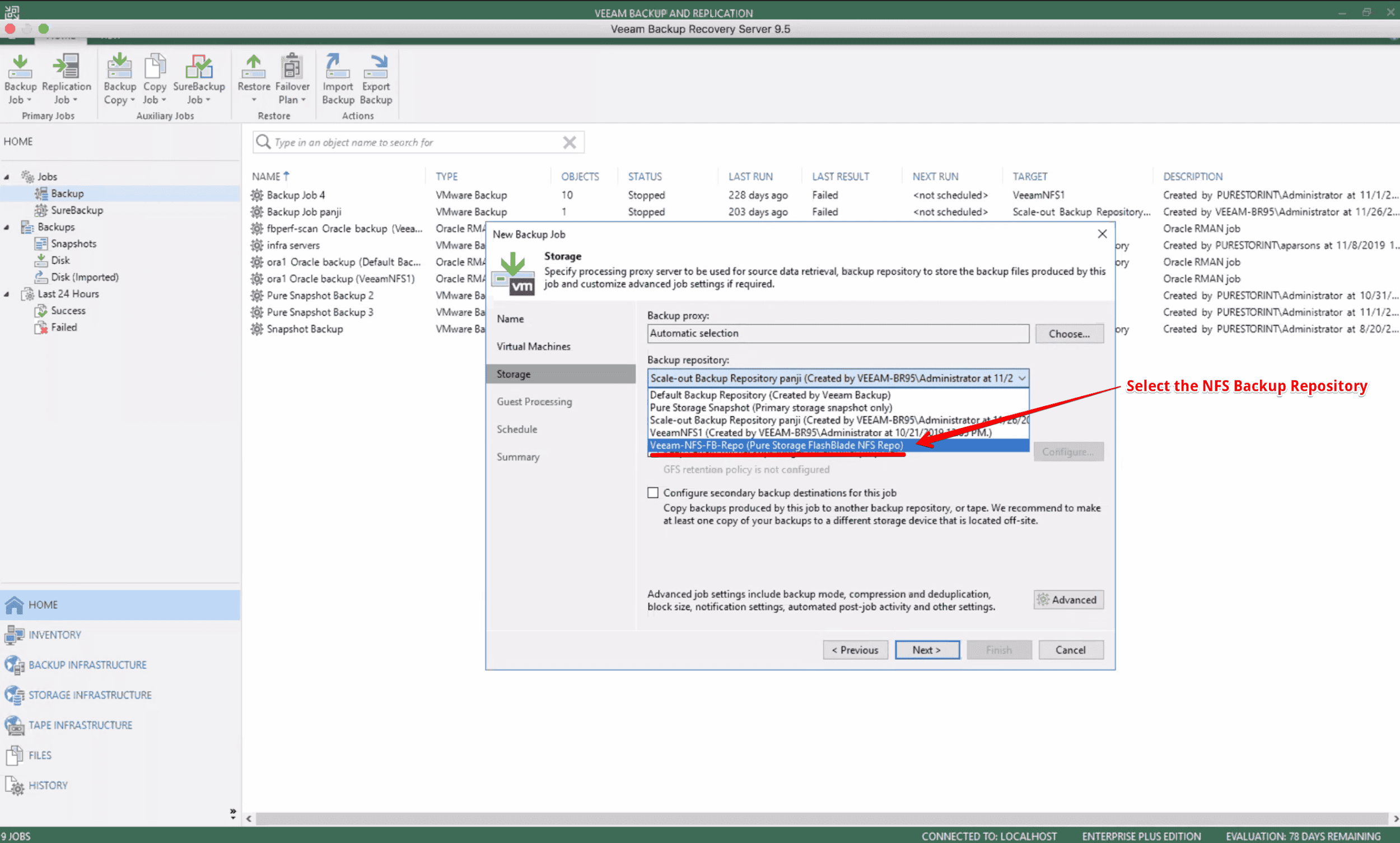
Task: Click the Success tree node icon
Action: tap(41, 311)
